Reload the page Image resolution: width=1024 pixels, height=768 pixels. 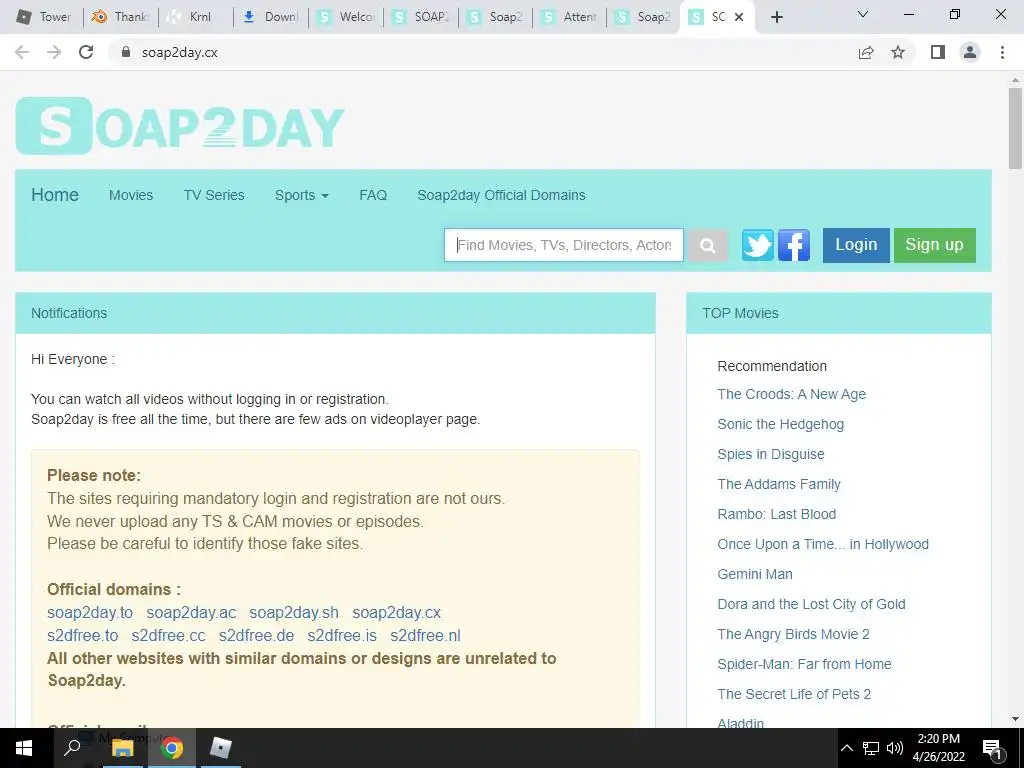[x=86, y=52]
